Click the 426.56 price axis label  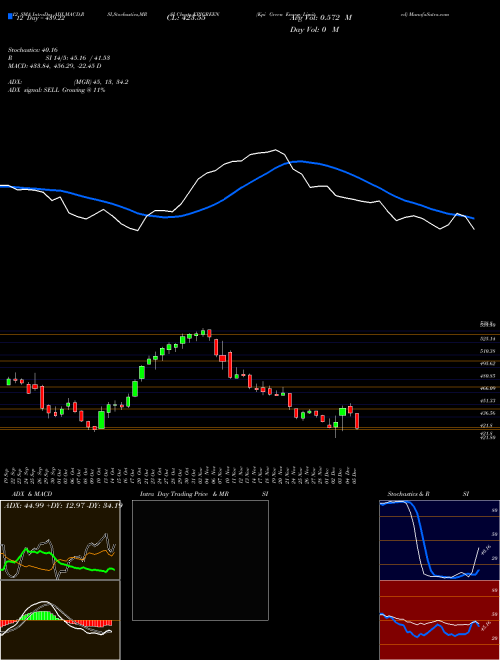pos(489,413)
